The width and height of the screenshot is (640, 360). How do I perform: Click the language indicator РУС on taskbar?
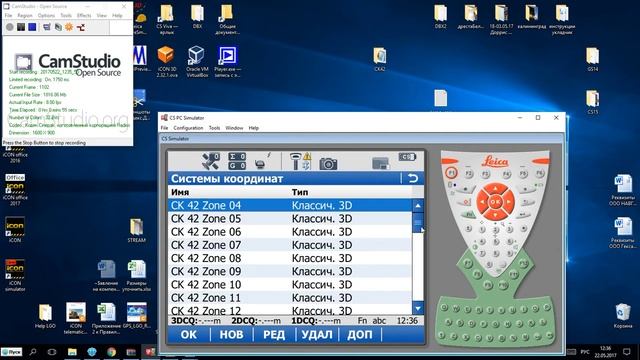click(x=585, y=351)
